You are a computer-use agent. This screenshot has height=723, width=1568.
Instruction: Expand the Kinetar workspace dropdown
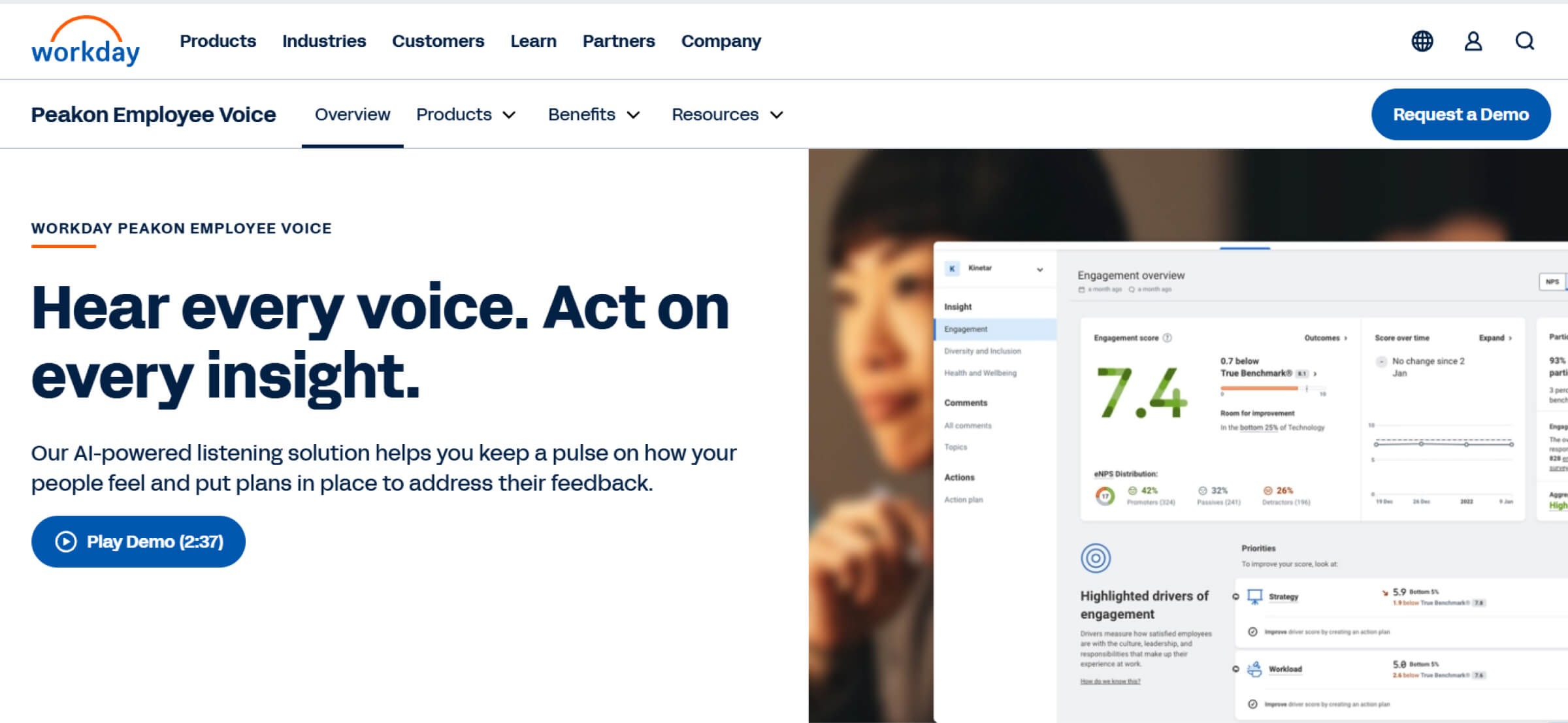(x=1039, y=269)
